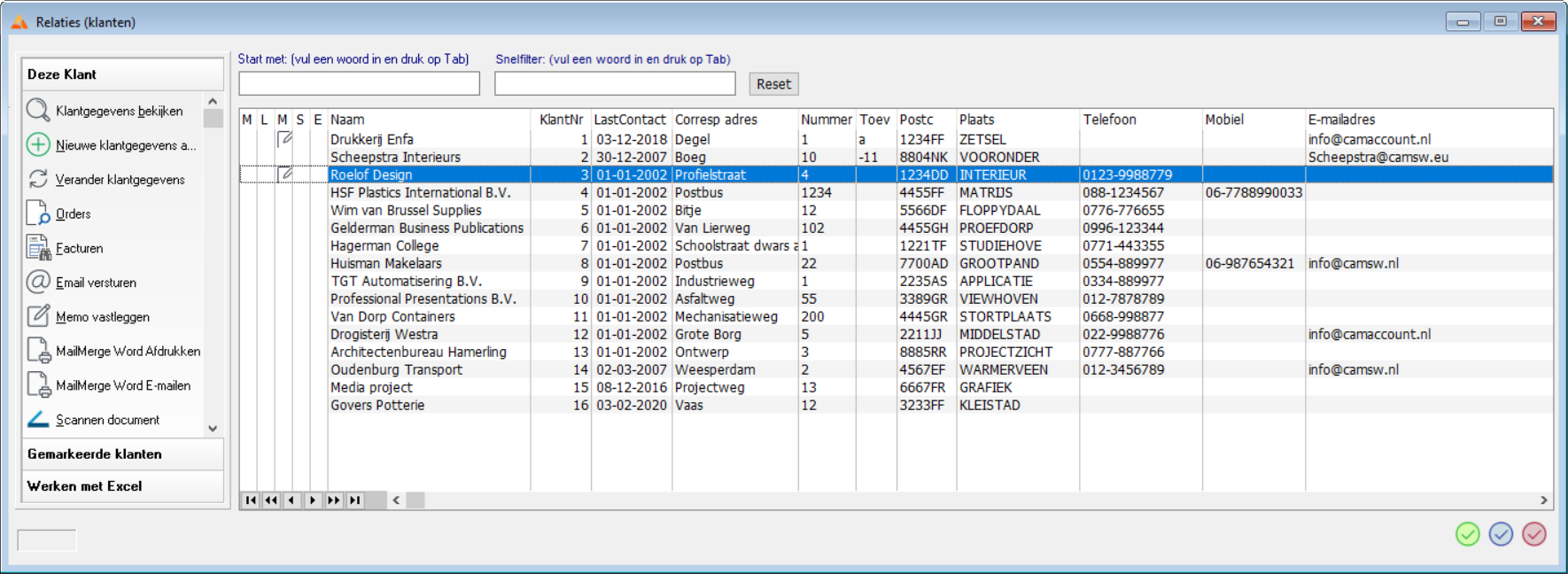The width and height of the screenshot is (1568, 574).
Task: Select the Verander klantgegevens refresh icon
Action: [x=38, y=179]
